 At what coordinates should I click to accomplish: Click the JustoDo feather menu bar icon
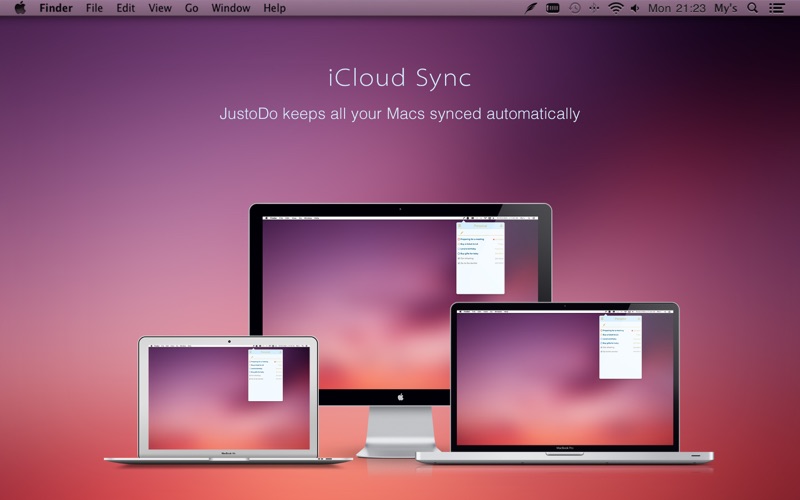point(531,8)
